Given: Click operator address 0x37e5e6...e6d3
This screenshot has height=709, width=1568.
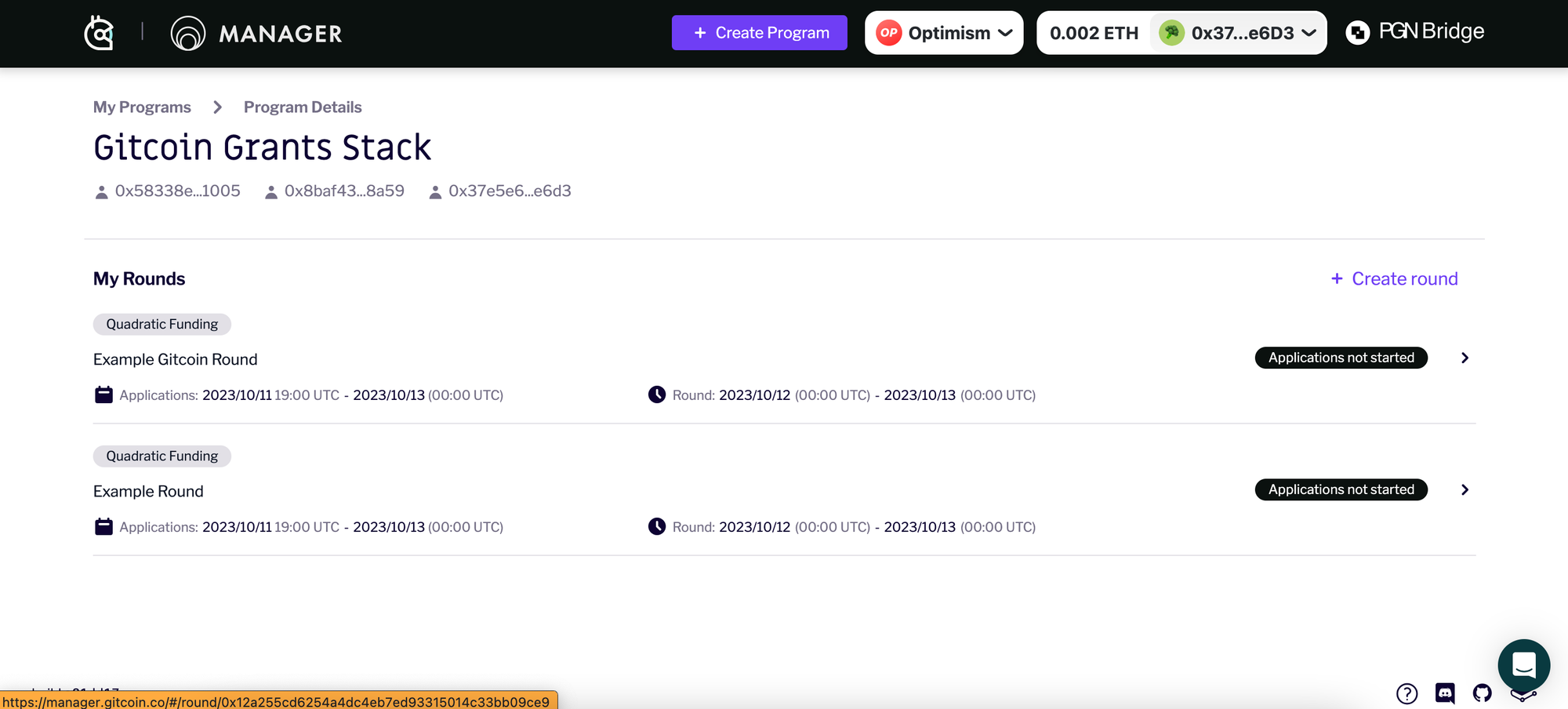Looking at the screenshot, I should click(x=510, y=191).
